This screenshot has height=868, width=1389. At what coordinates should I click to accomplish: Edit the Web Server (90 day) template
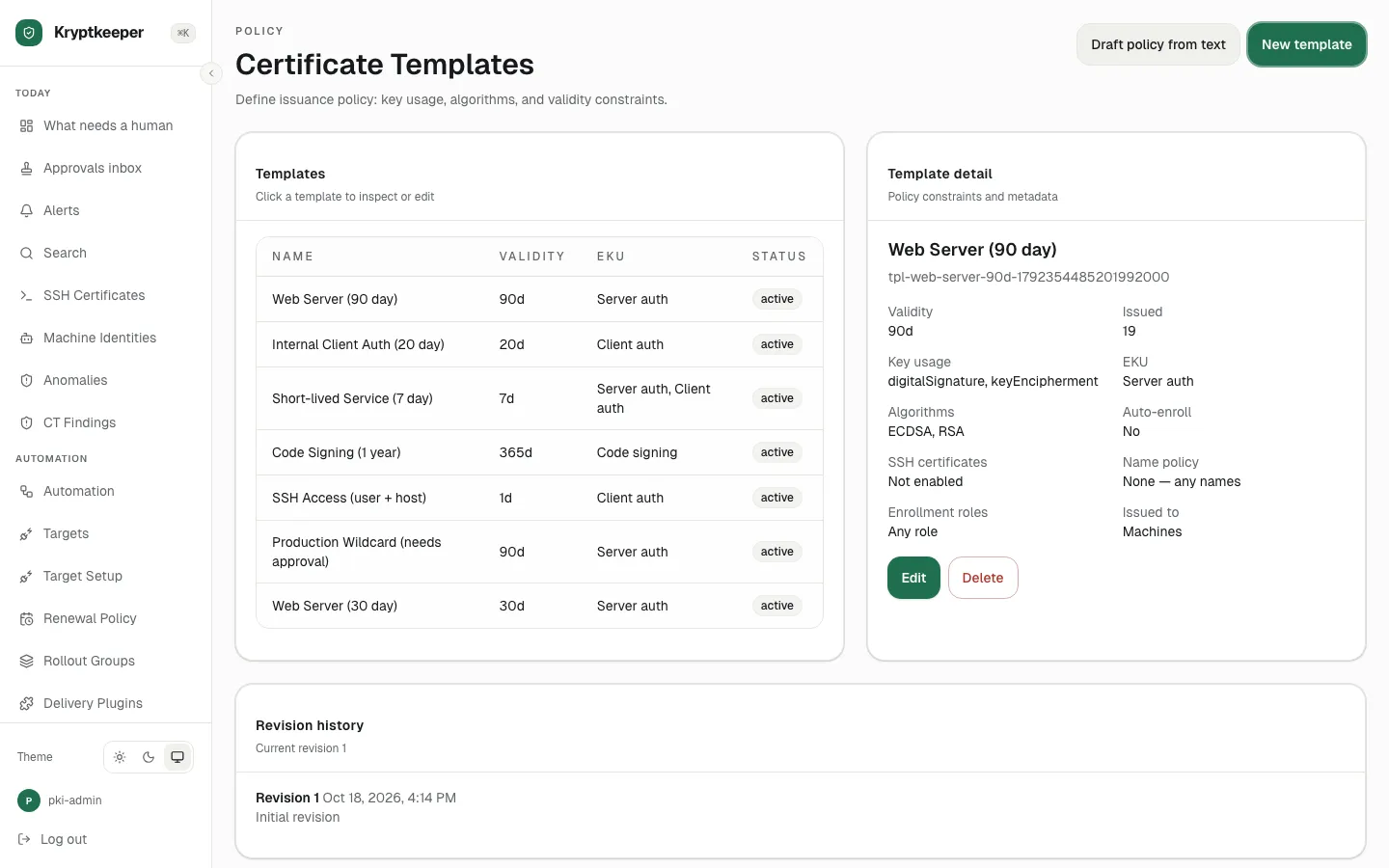click(913, 578)
